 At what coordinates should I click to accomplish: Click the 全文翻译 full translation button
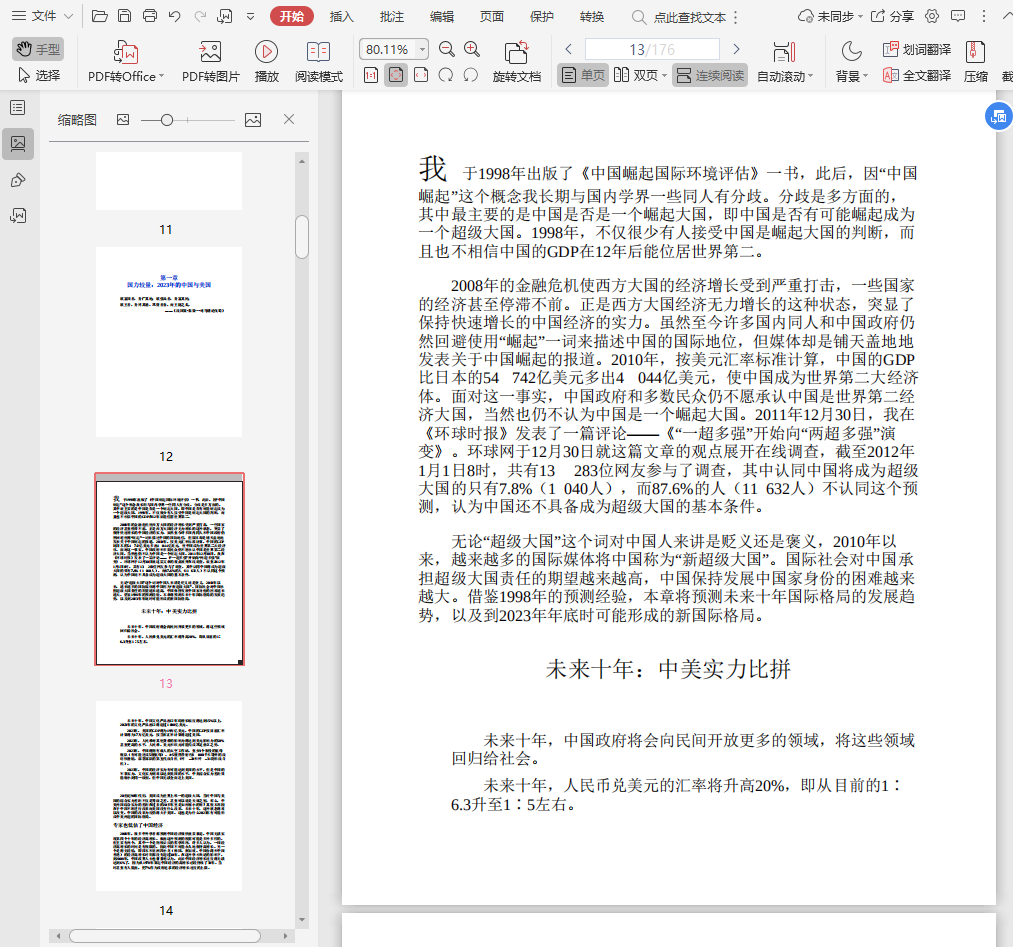pos(917,76)
